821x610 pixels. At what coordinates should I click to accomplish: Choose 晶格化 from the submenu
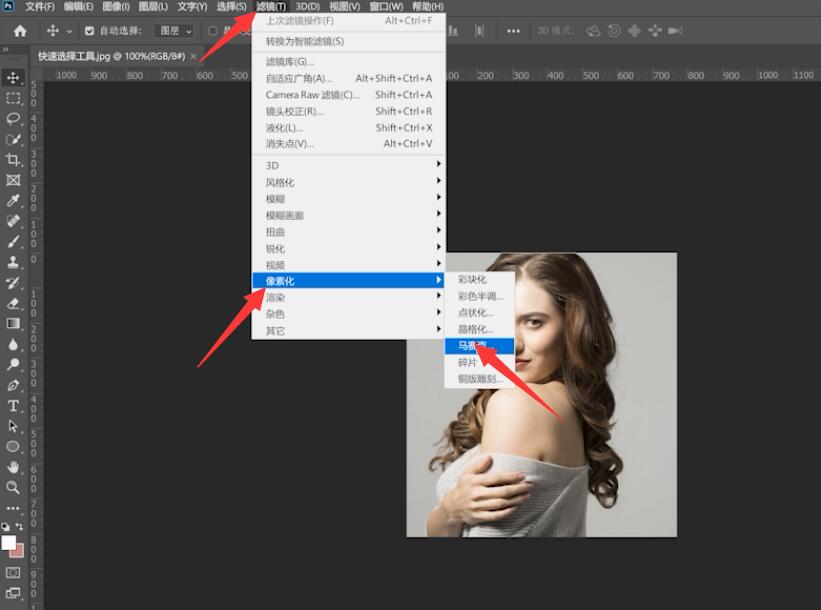pyautogui.click(x=480, y=329)
